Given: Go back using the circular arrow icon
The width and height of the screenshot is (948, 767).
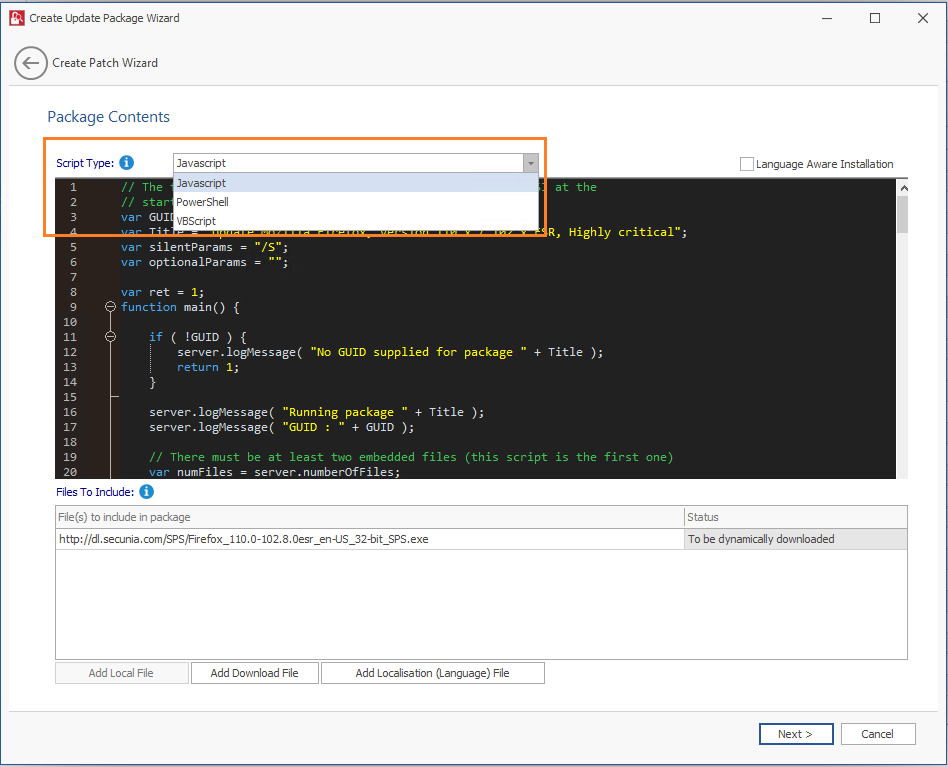Looking at the screenshot, I should click(31, 63).
